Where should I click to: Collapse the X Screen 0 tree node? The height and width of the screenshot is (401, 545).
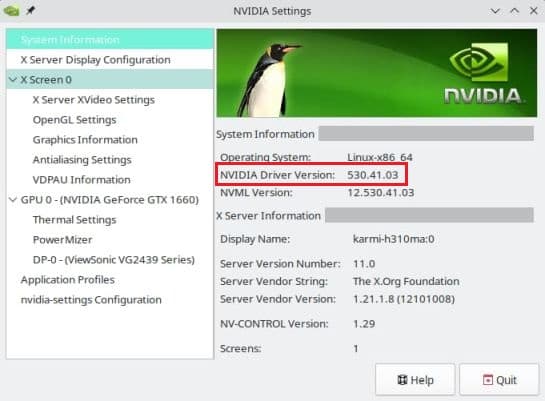tap(13, 80)
